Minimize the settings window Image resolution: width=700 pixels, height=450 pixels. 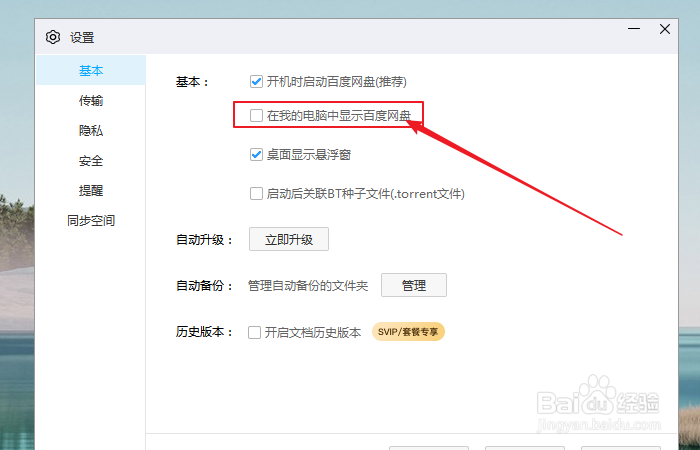[634, 29]
